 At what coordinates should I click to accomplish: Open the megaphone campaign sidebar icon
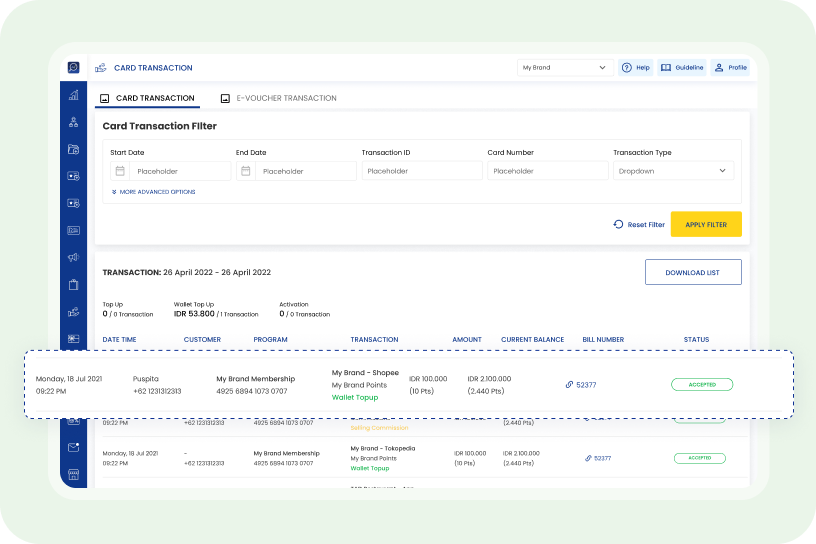73,257
